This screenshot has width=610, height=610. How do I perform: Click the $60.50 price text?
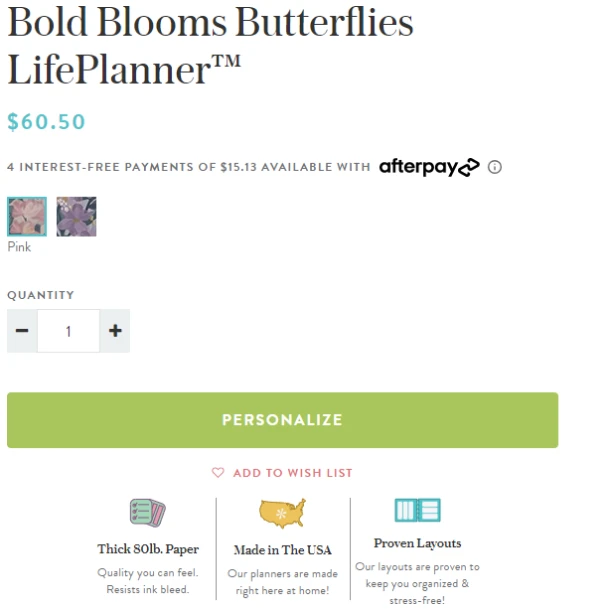point(46,122)
